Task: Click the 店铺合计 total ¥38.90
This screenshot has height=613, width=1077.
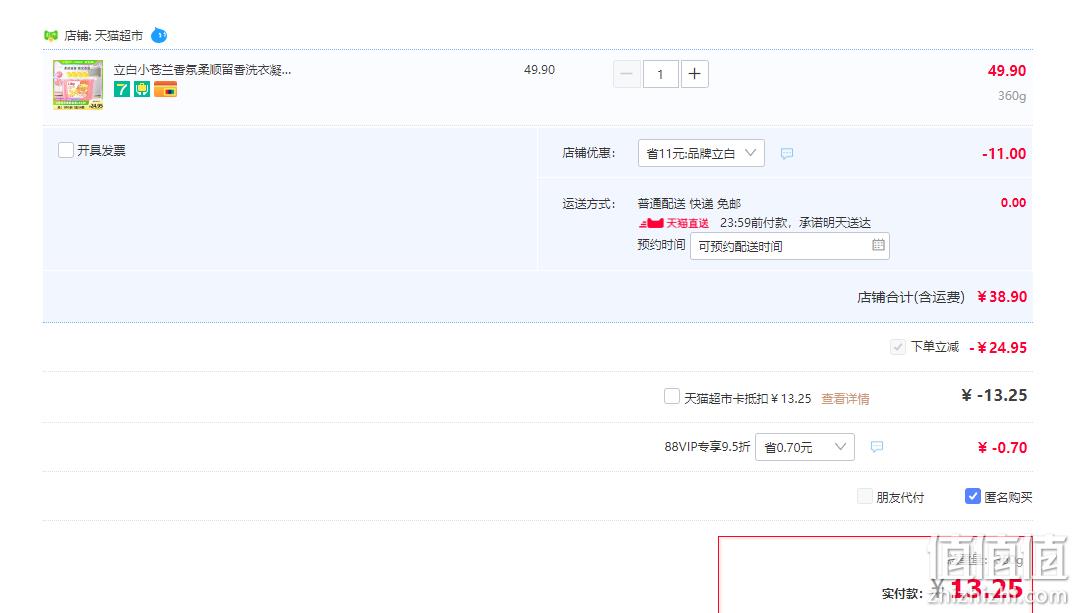Action: click(x=1002, y=297)
